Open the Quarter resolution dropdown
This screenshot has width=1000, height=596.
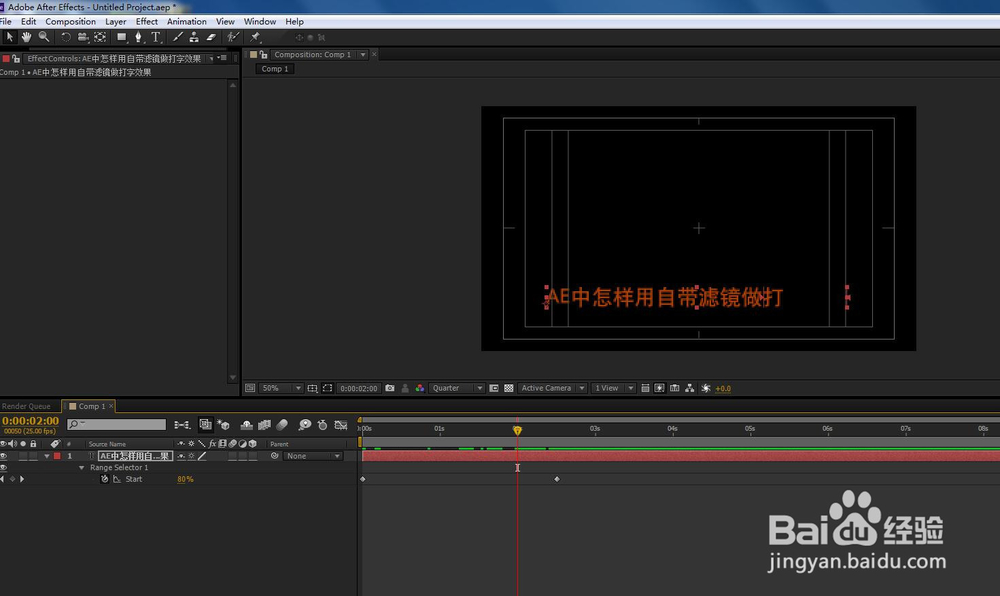point(453,388)
